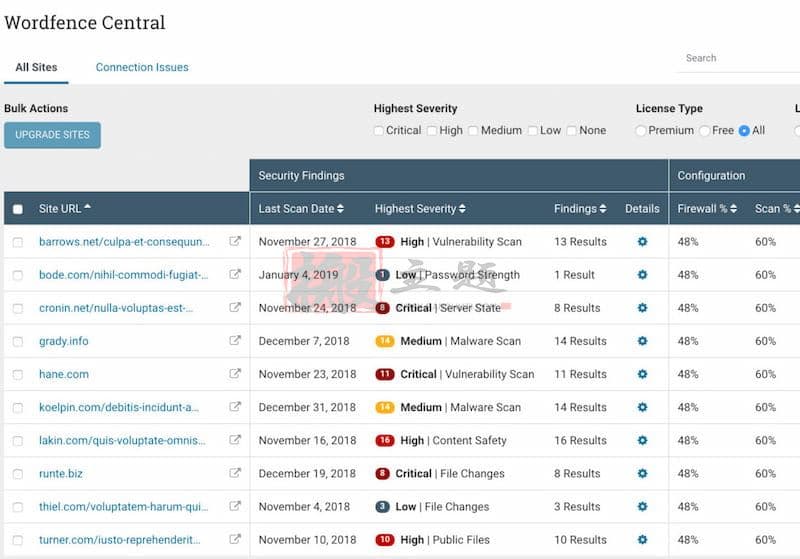Image resolution: width=800 pixels, height=559 pixels.
Task: Open external link icon for turner.com row
Action: [235, 540]
